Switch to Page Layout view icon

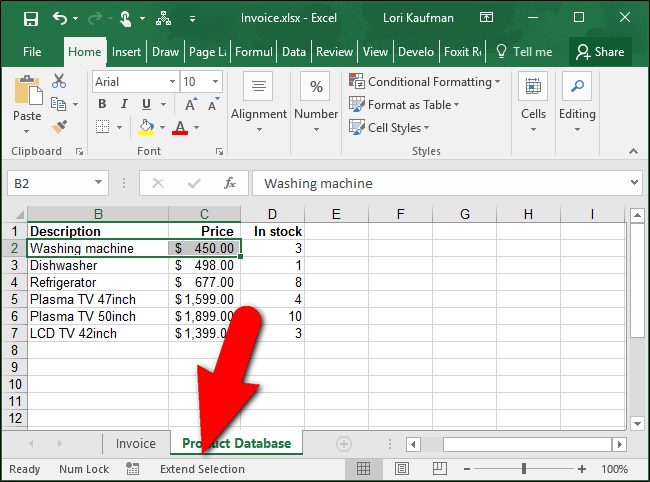click(x=401, y=468)
